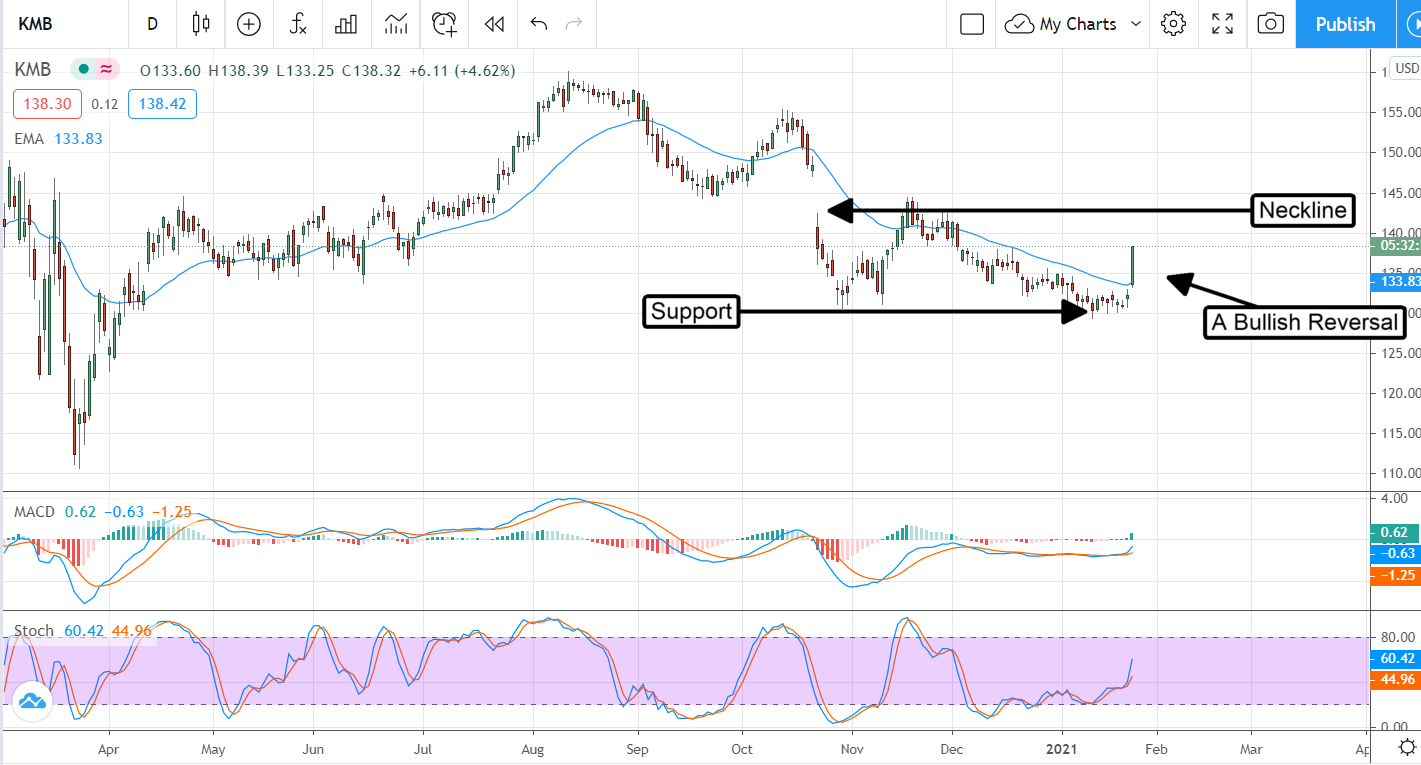Screen dimensions: 1421x765
Task: Click the Feb label on time axis
Action: click(x=1155, y=747)
